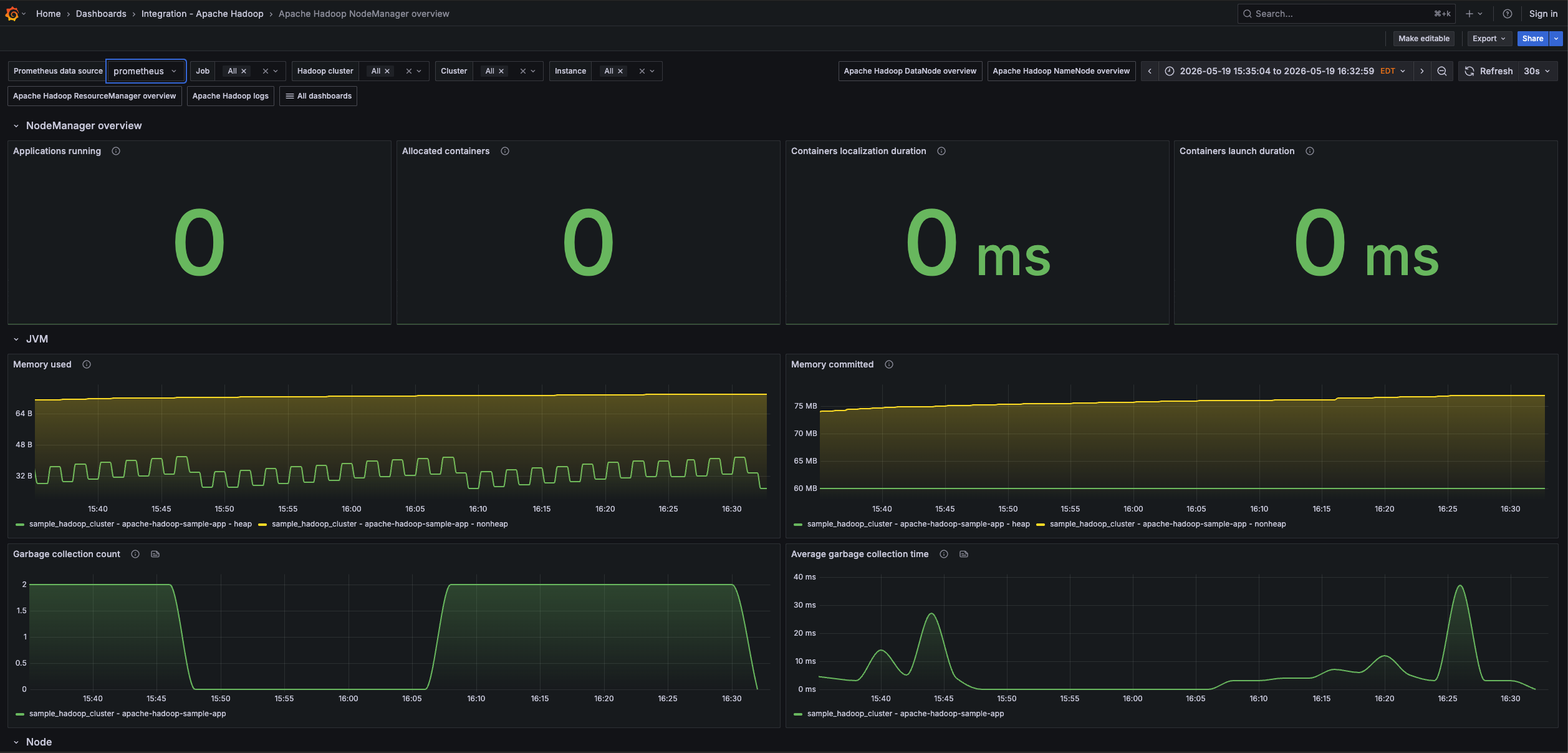Clear the Job filter selection

265,71
